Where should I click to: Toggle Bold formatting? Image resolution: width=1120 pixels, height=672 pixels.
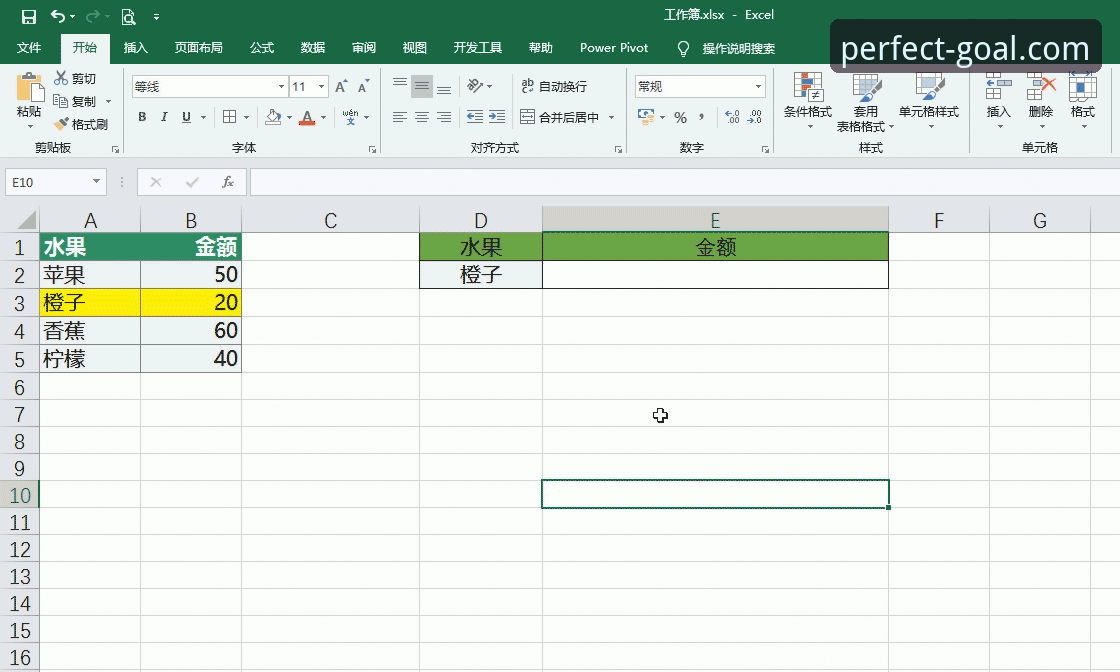click(x=142, y=116)
